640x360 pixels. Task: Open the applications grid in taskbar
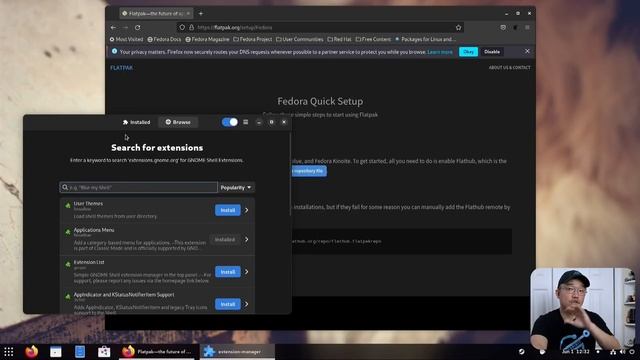click(9, 351)
